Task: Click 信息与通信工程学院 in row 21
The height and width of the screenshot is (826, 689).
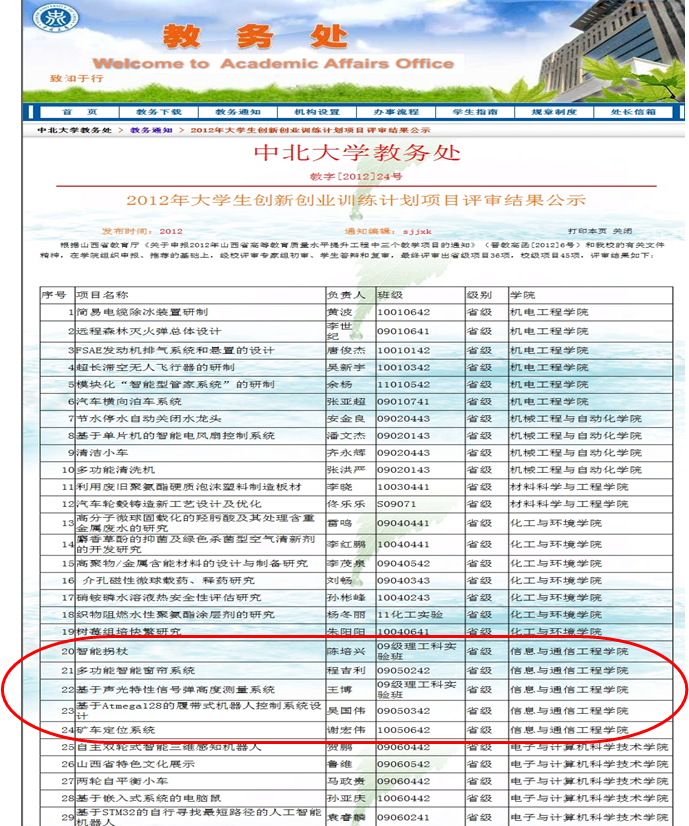Action: pos(569,671)
